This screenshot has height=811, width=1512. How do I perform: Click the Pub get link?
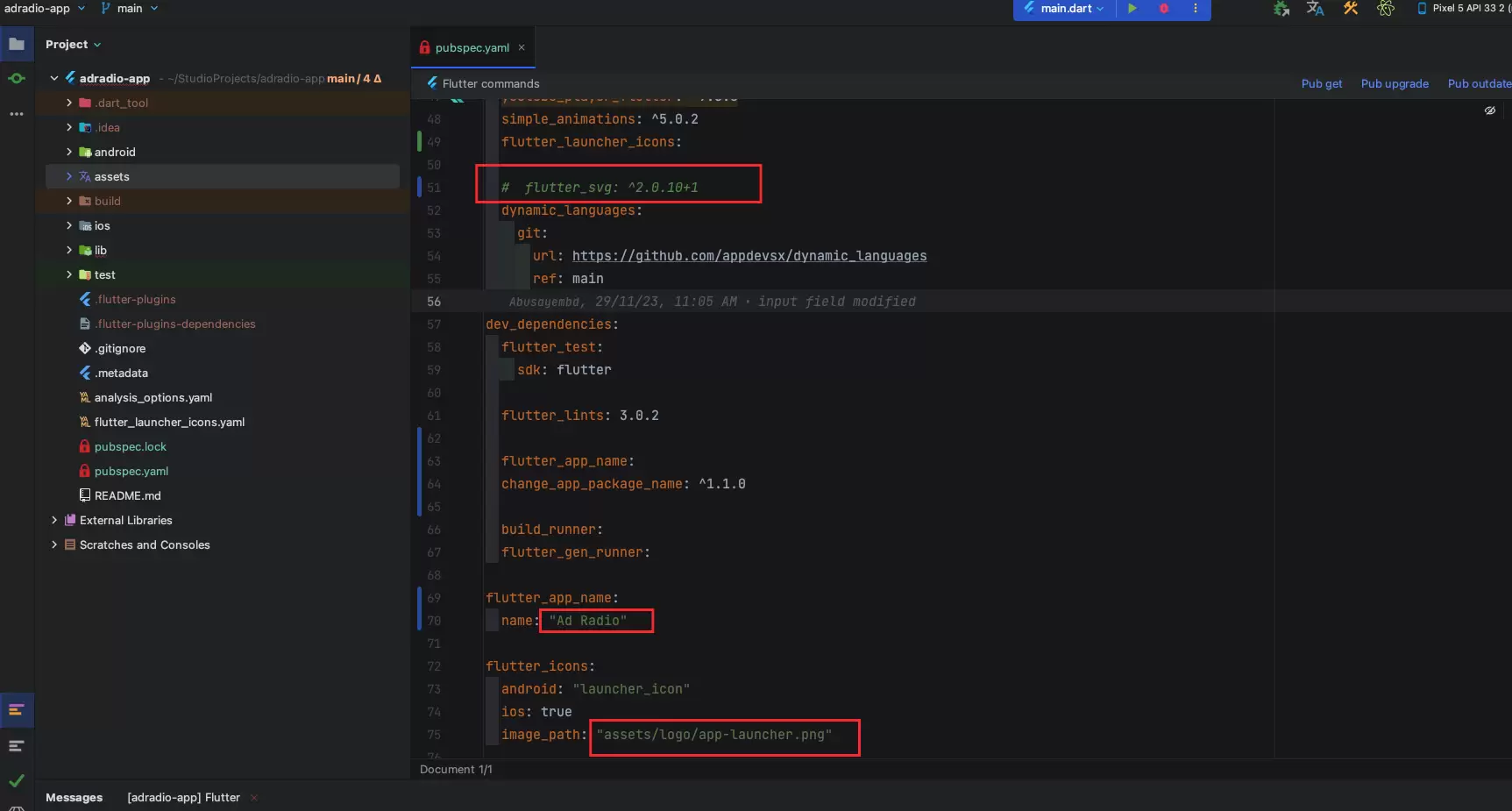pos(1321,84)
